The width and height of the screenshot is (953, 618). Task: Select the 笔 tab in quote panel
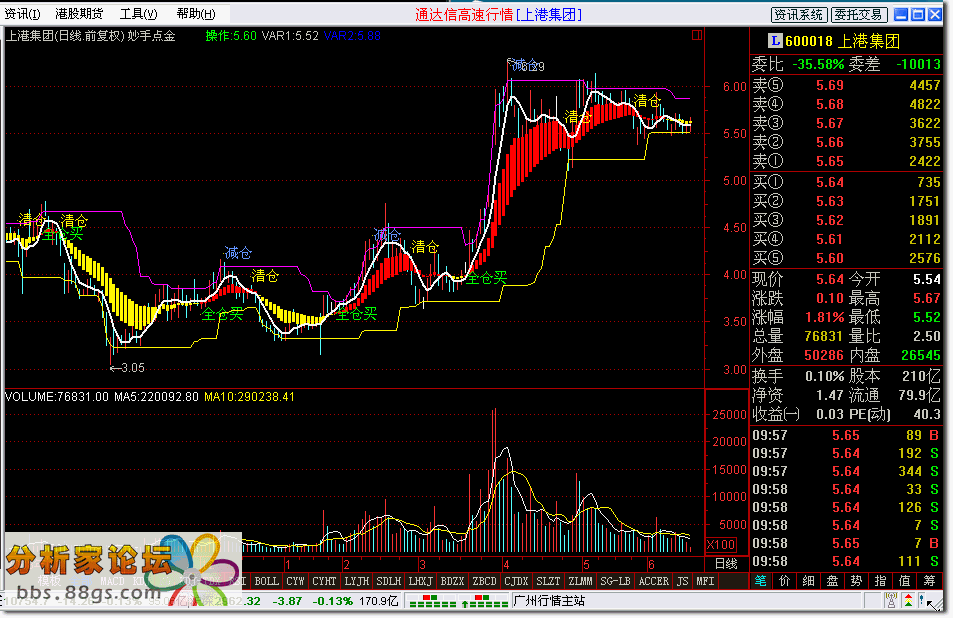(760, 581)
